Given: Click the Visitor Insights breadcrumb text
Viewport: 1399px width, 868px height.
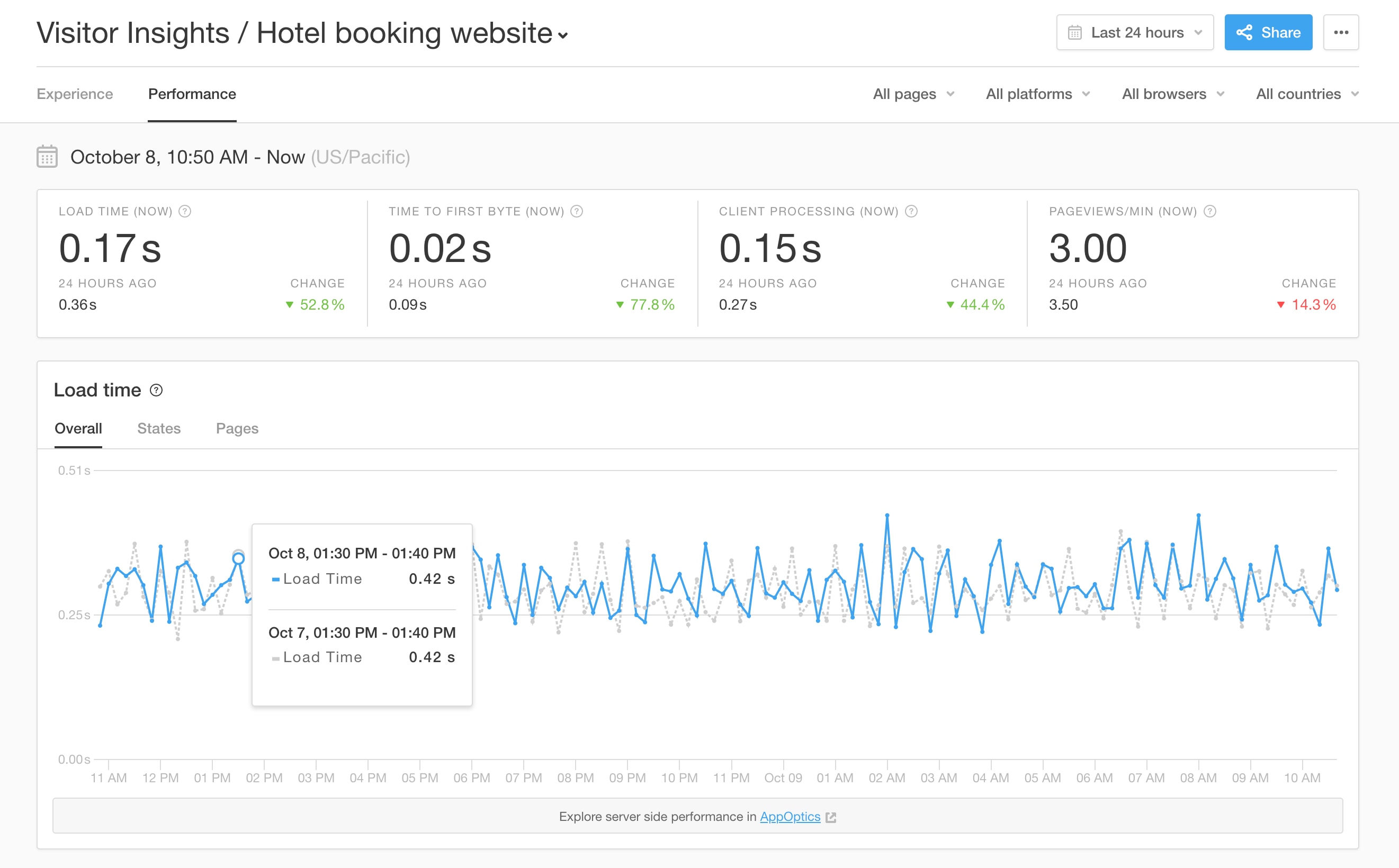Looking at the screenshot, I should [x=133, y=33].
